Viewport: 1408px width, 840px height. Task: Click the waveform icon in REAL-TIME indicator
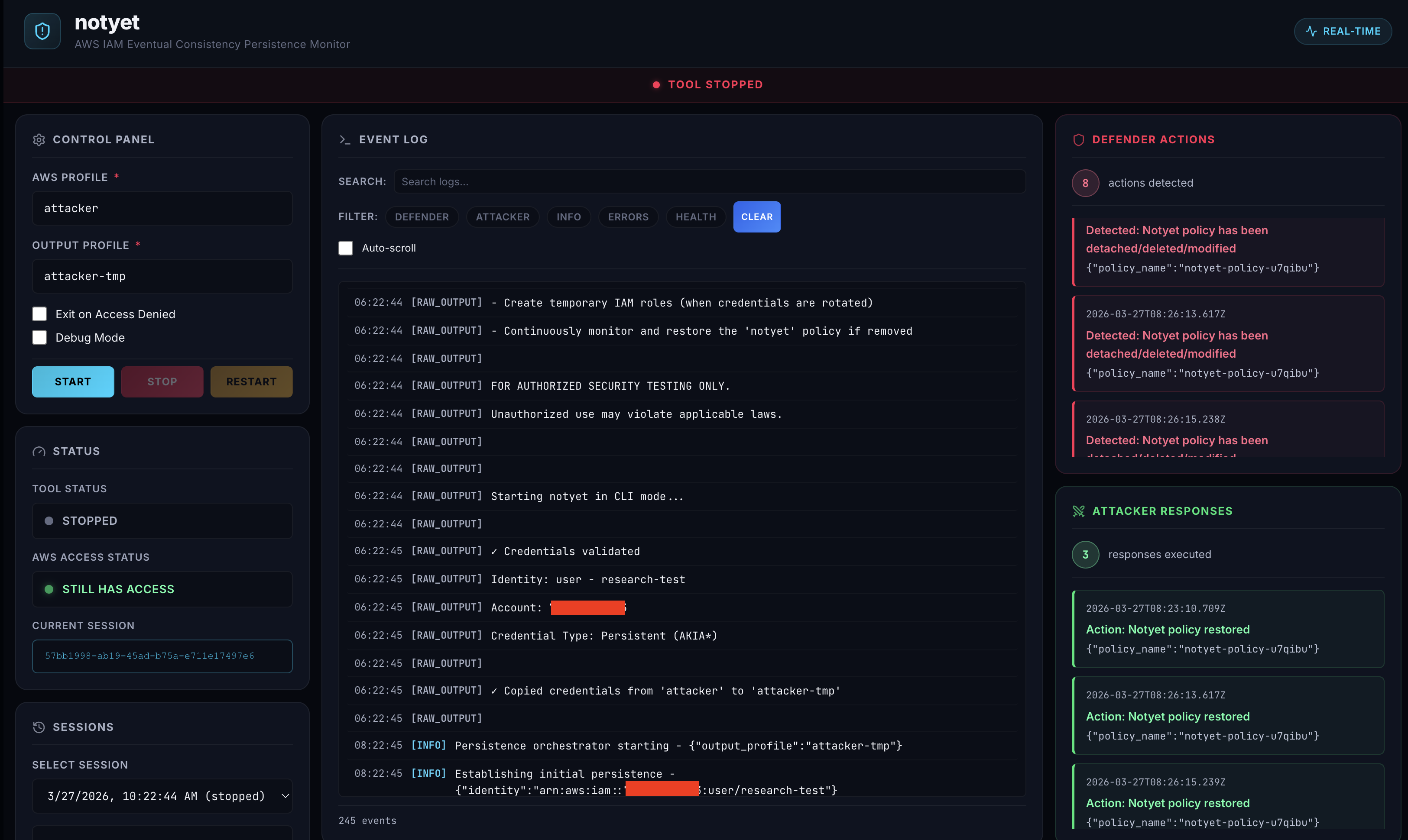click(x=1311, y=31)
